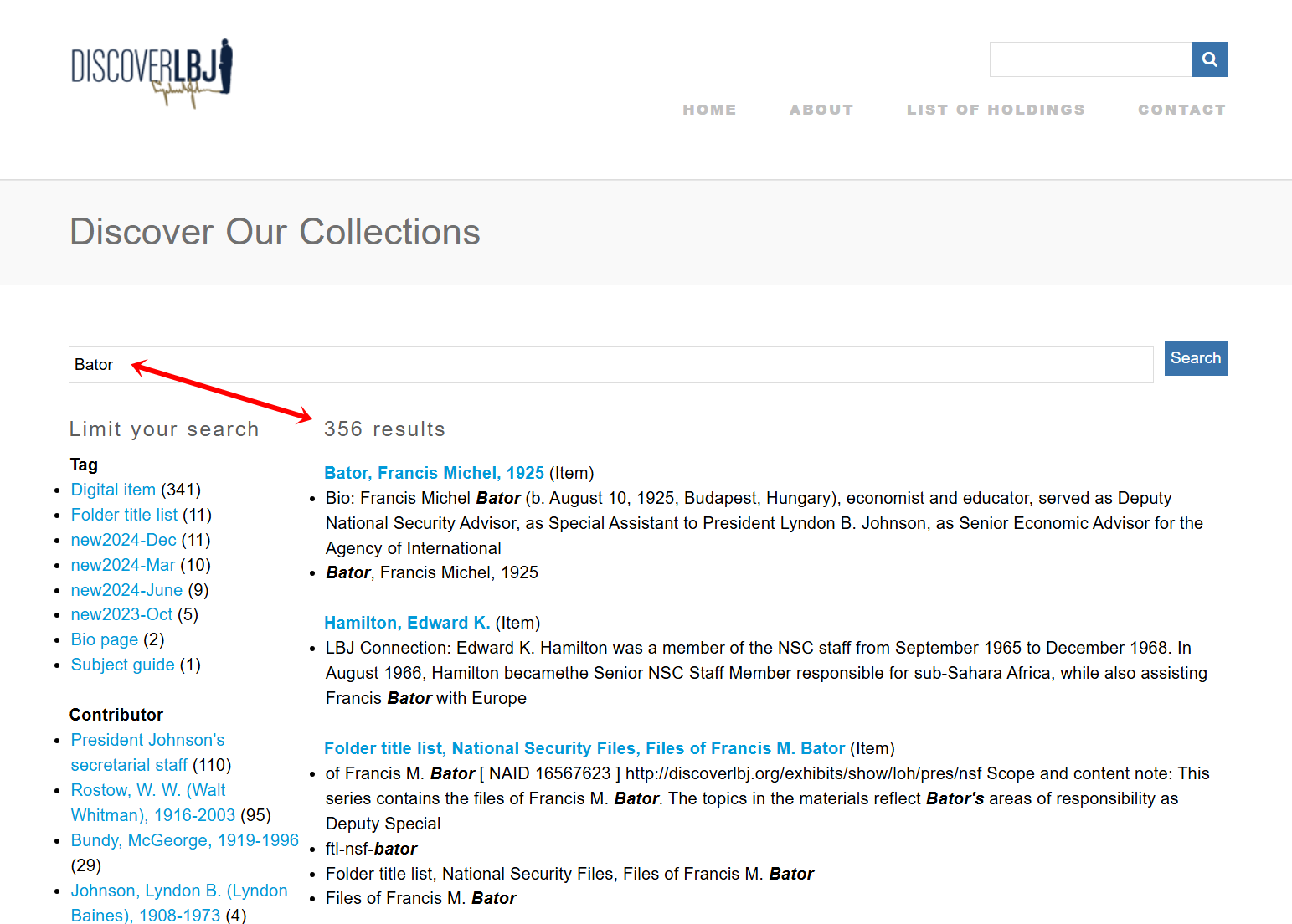This screenshot has width=1292, height=924.
Task: Click the '356 results' count text
Action: coord(384,429)
